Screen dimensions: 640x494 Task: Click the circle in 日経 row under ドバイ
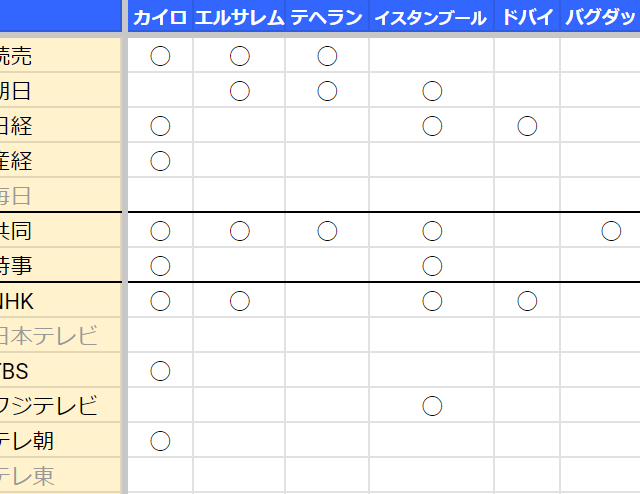point(527,126)
